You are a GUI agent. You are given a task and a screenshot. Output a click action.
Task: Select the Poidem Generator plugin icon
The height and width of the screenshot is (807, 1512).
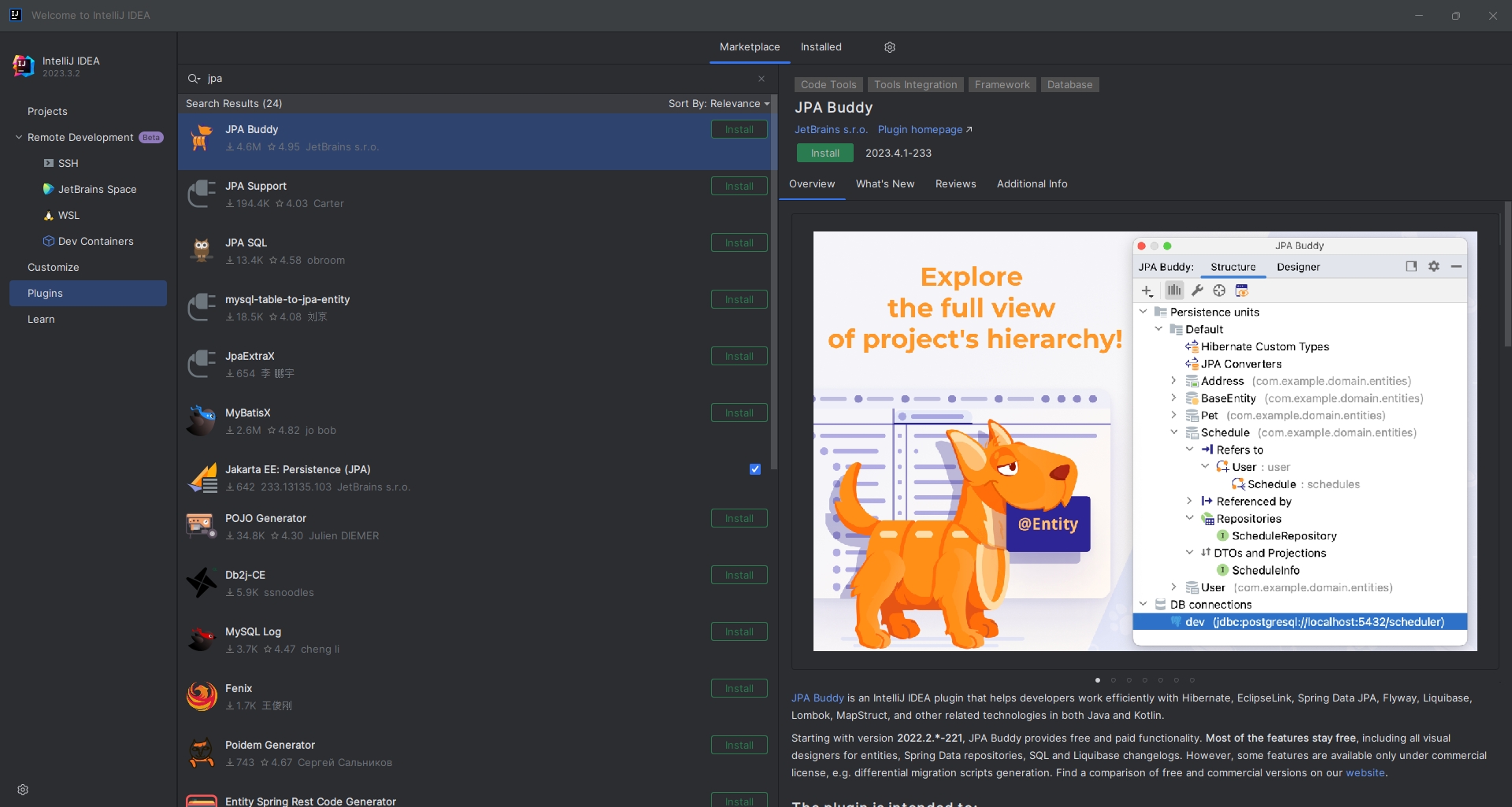click(x=202, y=753)
